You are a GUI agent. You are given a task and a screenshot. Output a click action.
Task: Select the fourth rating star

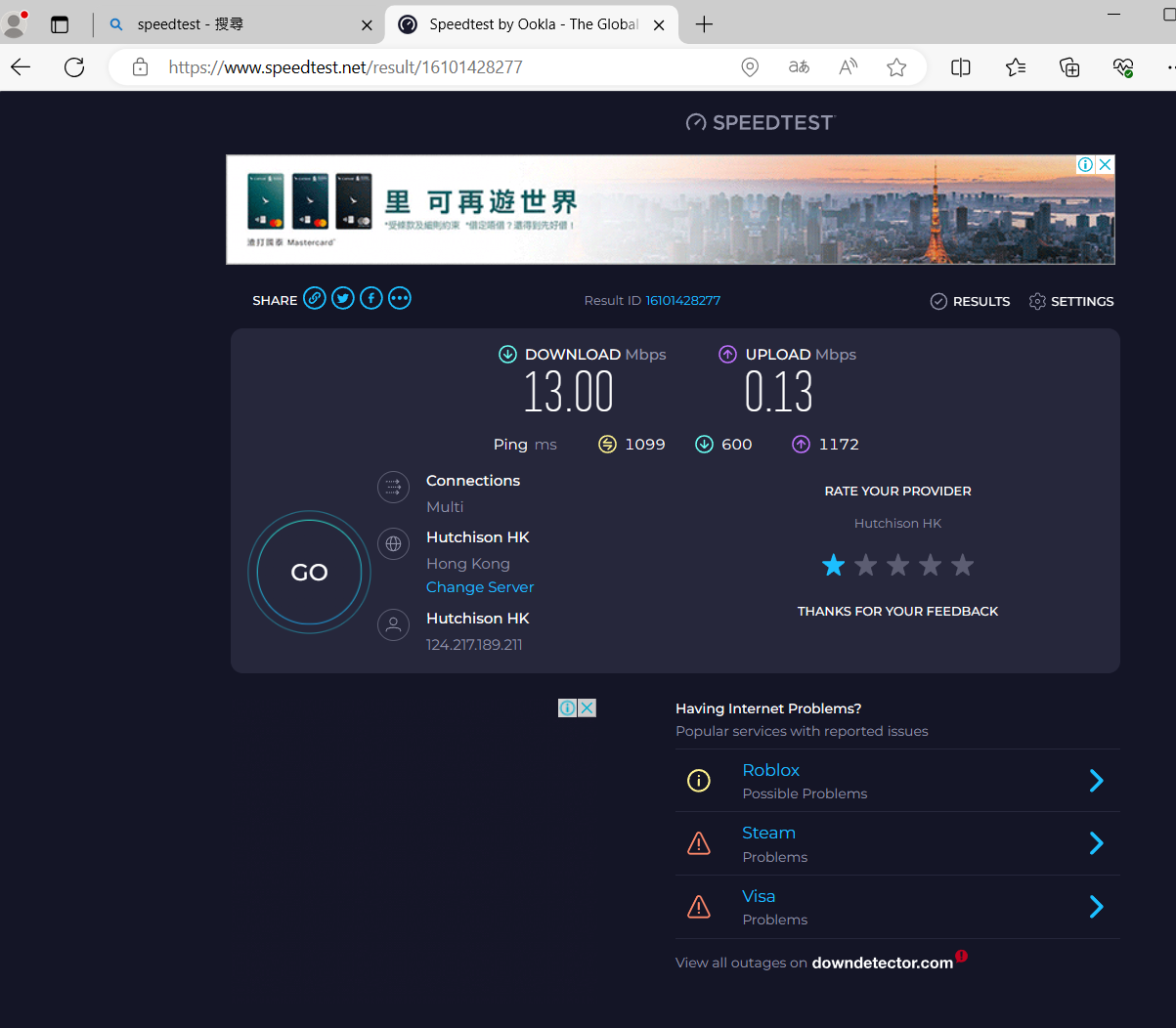pos(930,565)
